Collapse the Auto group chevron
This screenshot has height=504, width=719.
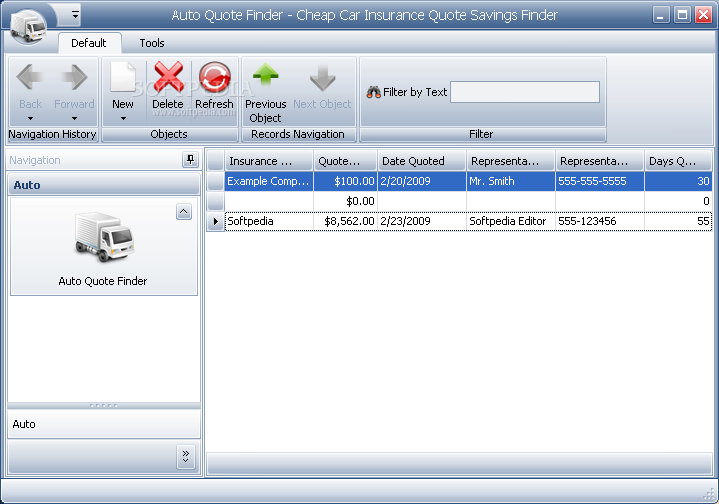[183, 211]
